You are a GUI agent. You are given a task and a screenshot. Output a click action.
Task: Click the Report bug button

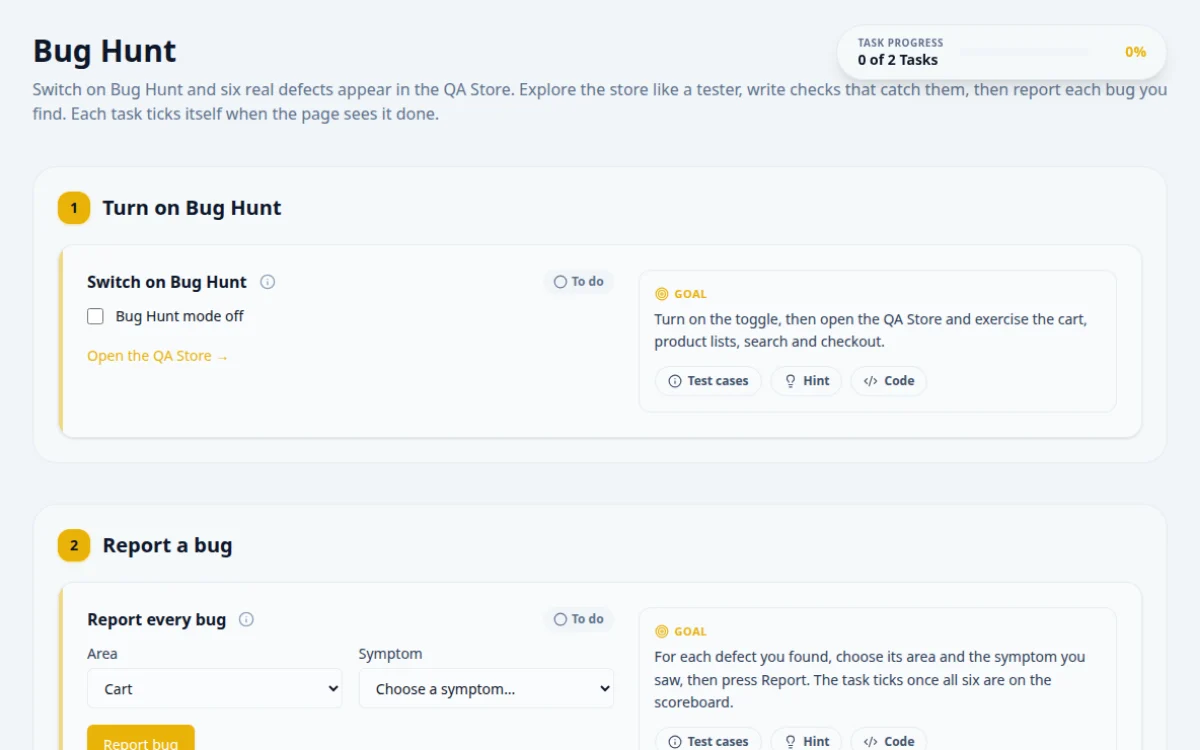click(141, 738)
